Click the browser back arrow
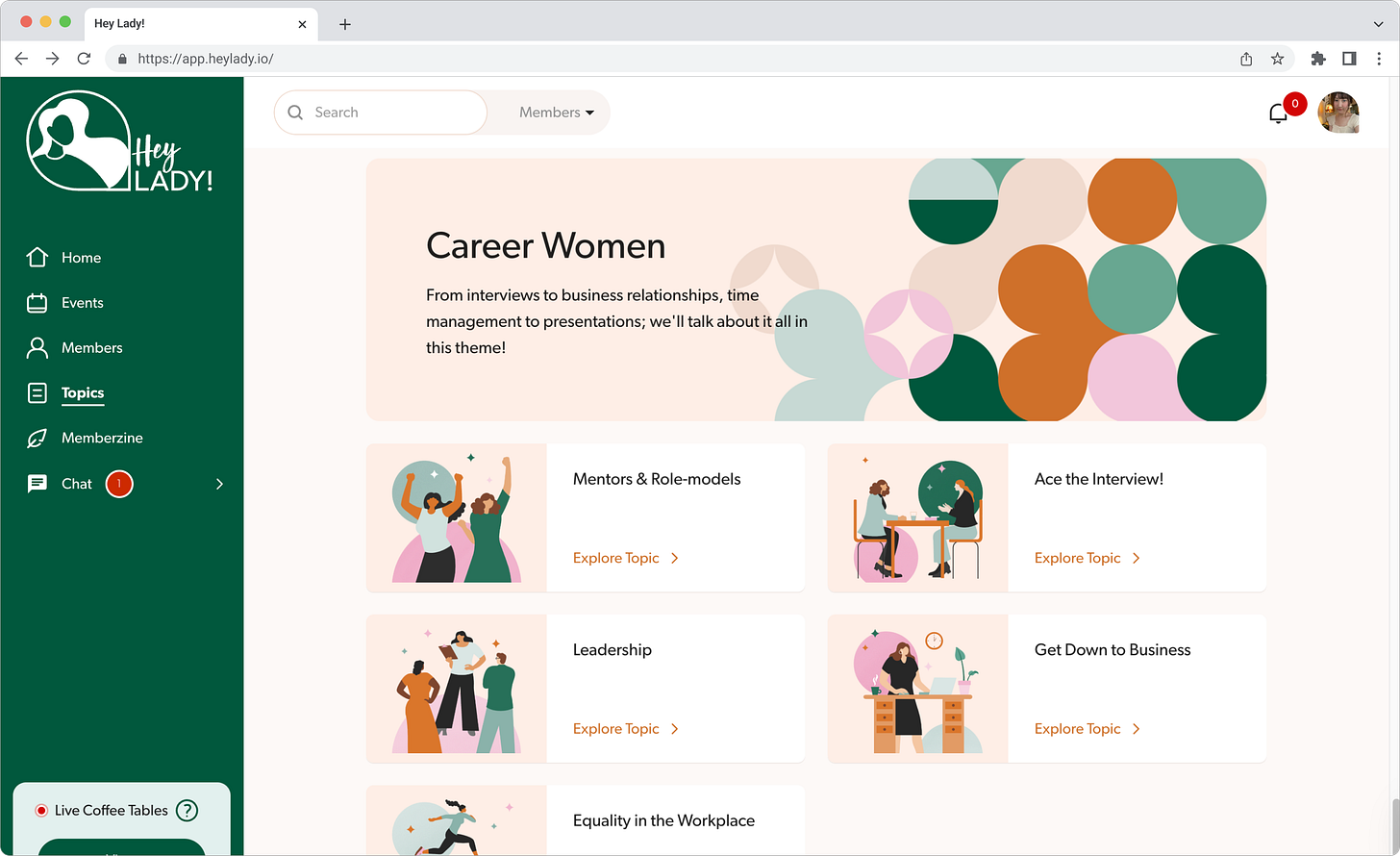Screen dimensions: 1400x856 [x=21, y=59]
